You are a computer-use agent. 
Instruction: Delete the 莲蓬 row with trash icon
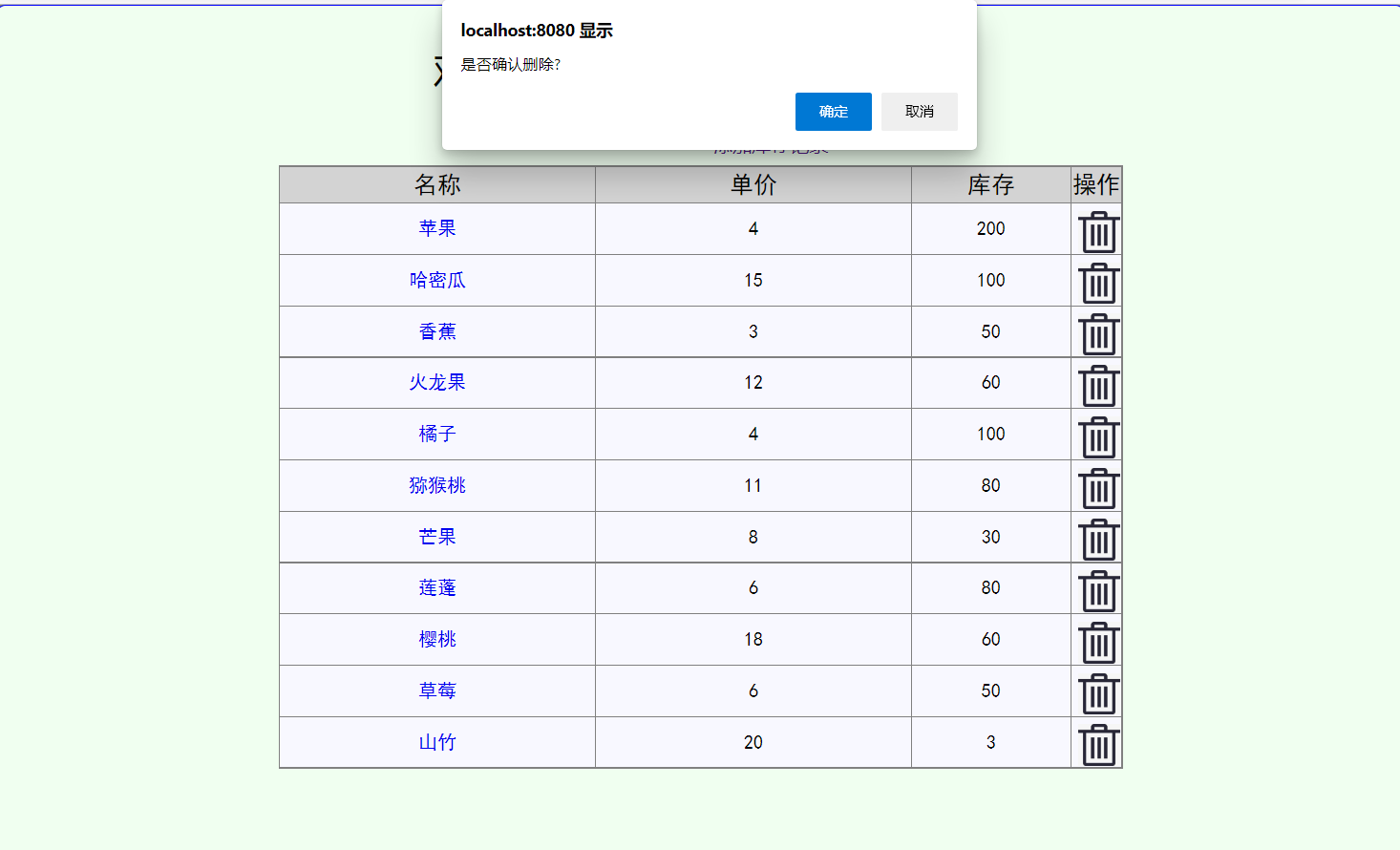1098,591
